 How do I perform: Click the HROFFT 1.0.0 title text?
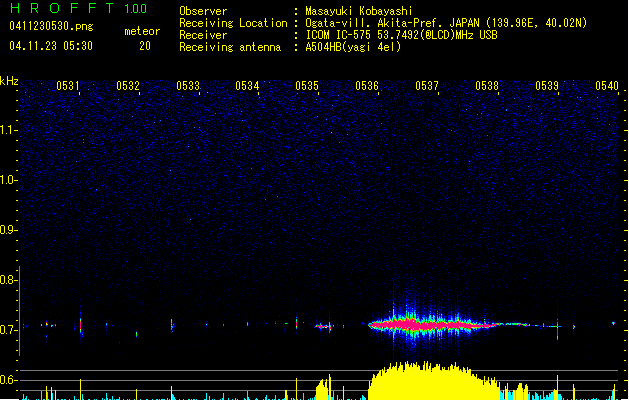coord(78,8)
